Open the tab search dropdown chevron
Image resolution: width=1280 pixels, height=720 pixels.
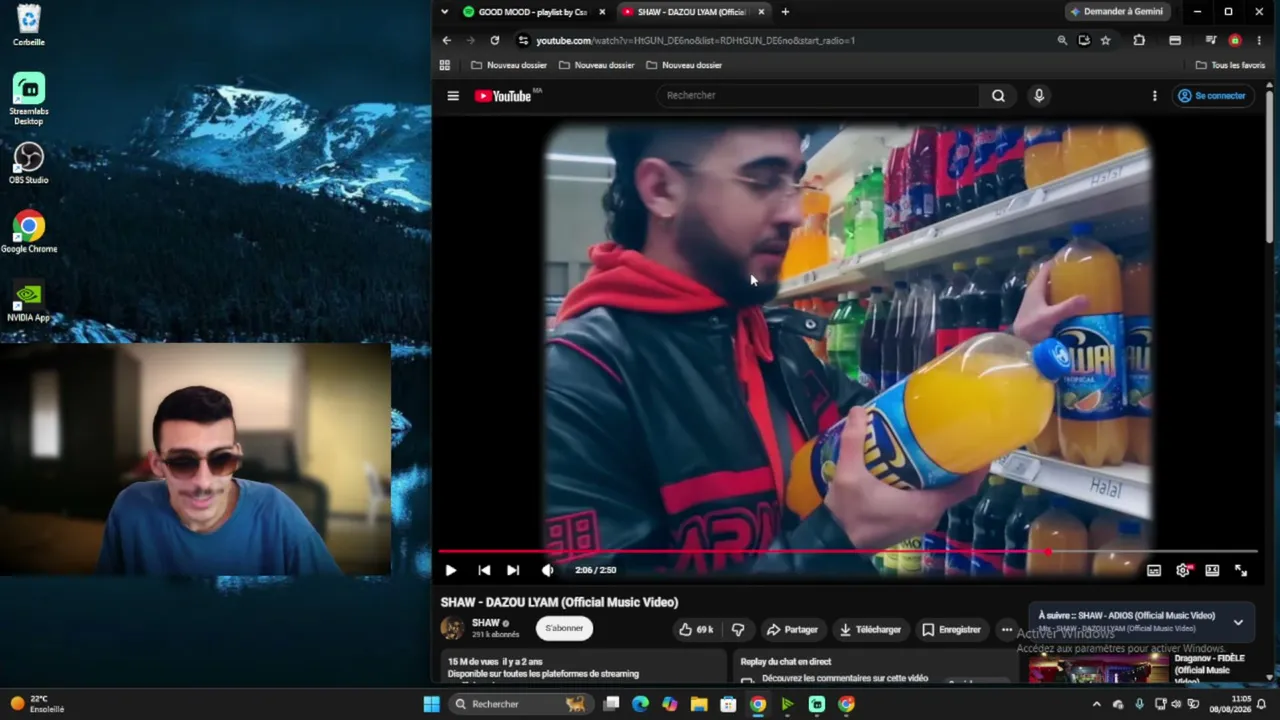(444, 12)
